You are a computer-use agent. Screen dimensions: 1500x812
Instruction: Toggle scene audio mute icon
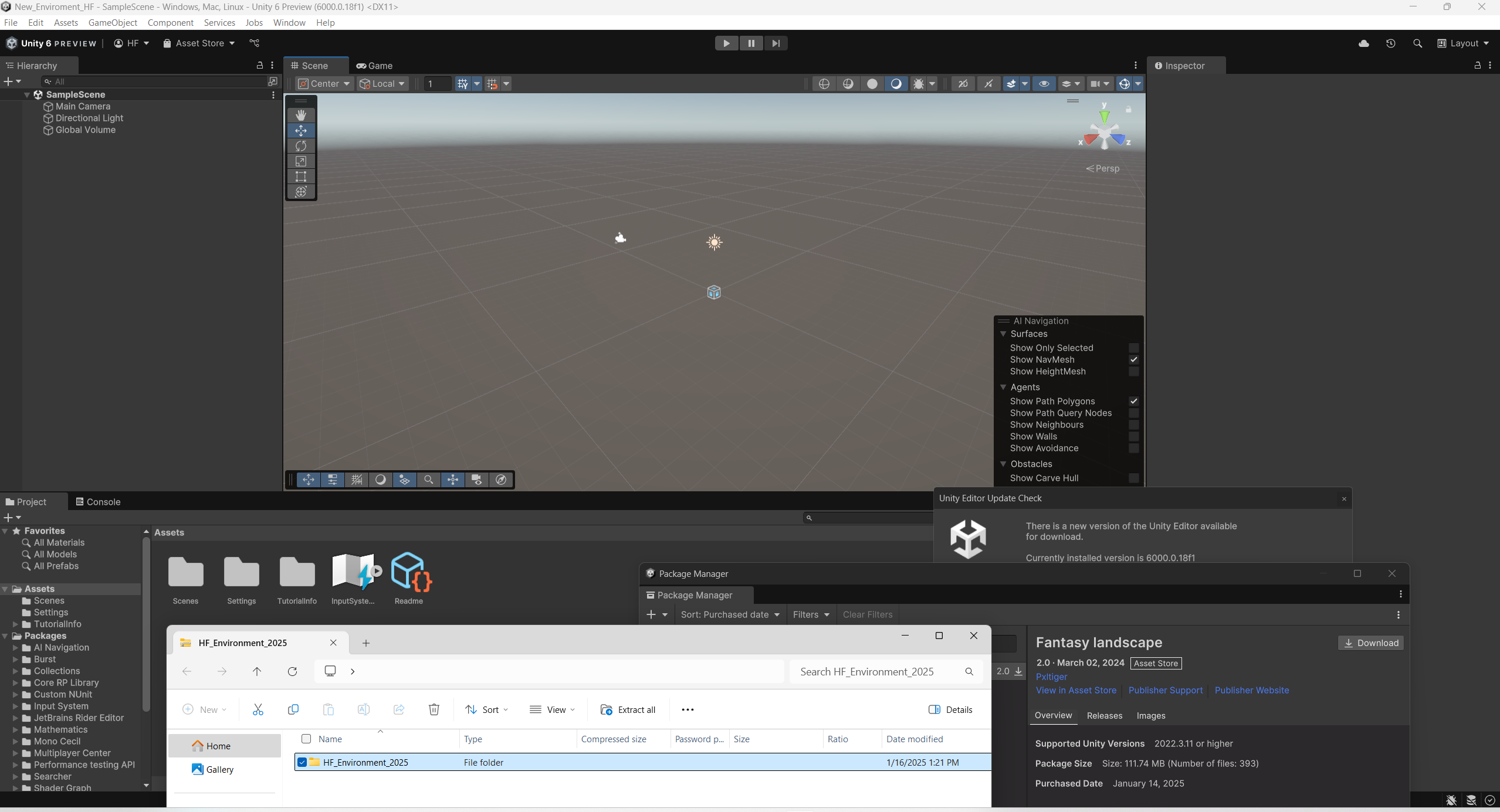click(x=988, y=84)
